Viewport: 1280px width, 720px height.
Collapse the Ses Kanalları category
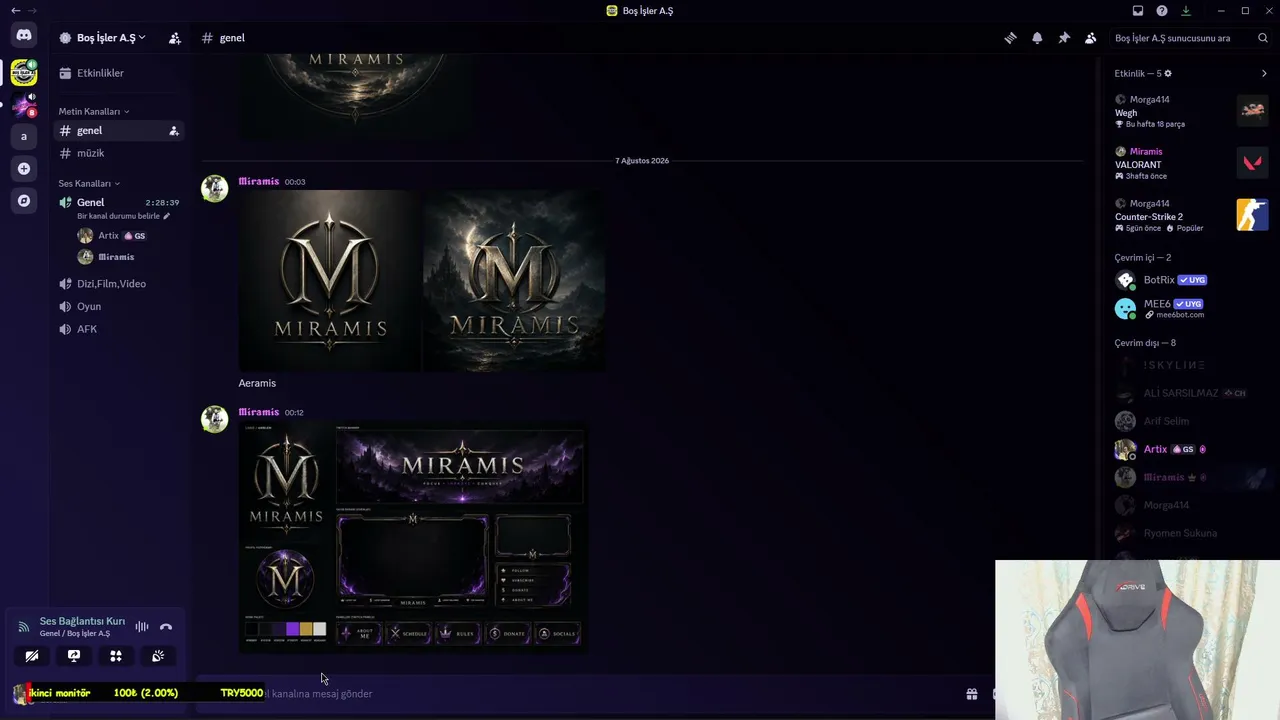89,184
